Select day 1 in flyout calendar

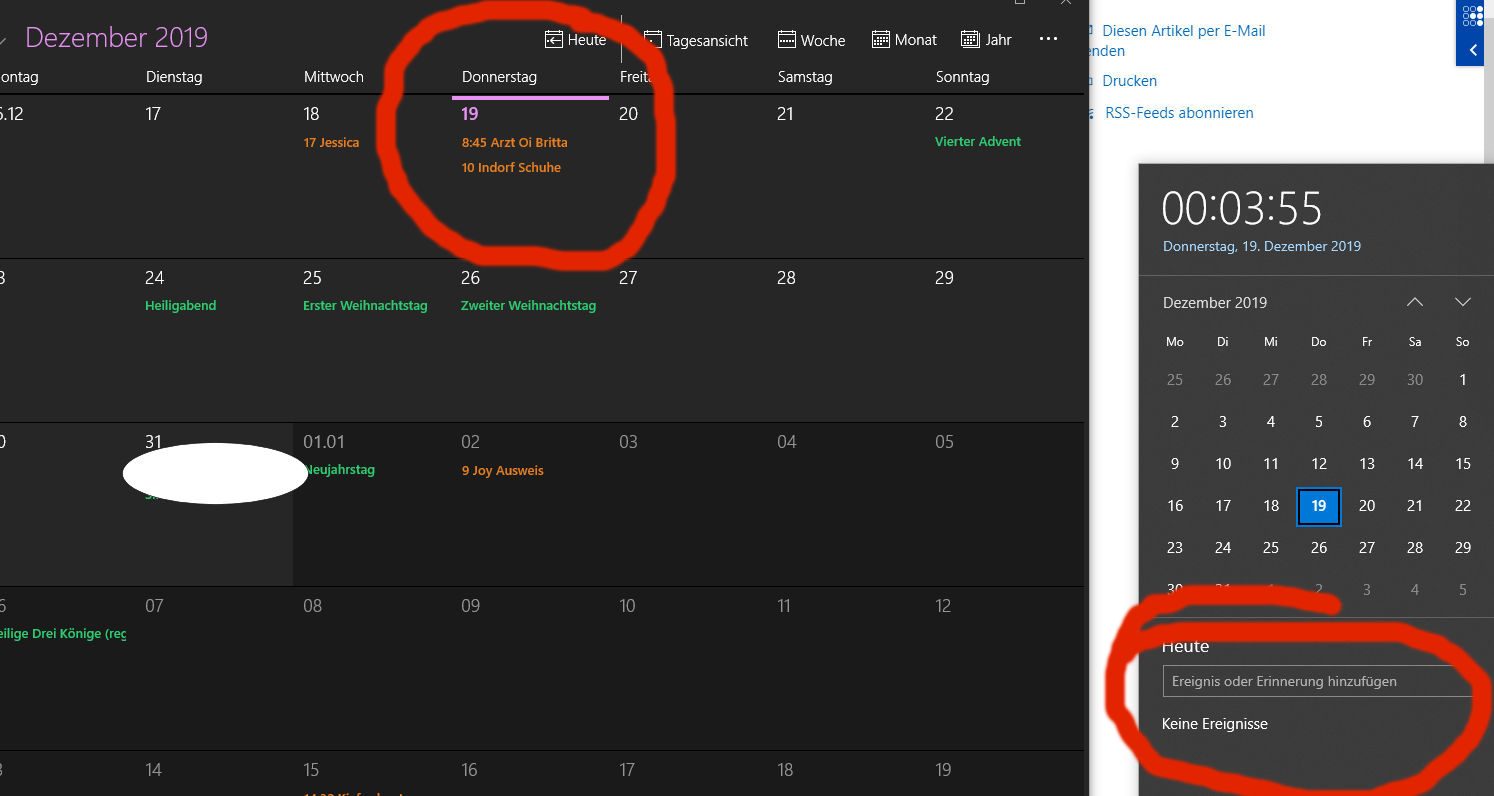coord(1462,380)
